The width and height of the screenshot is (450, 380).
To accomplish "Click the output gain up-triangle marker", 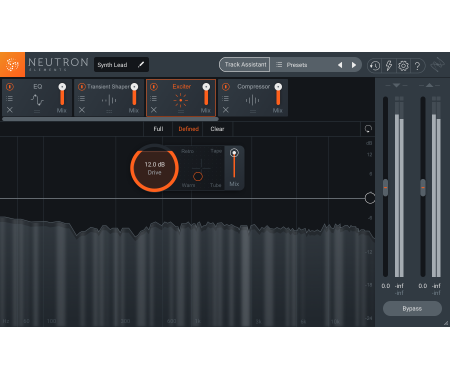I will tap(429, 86).
